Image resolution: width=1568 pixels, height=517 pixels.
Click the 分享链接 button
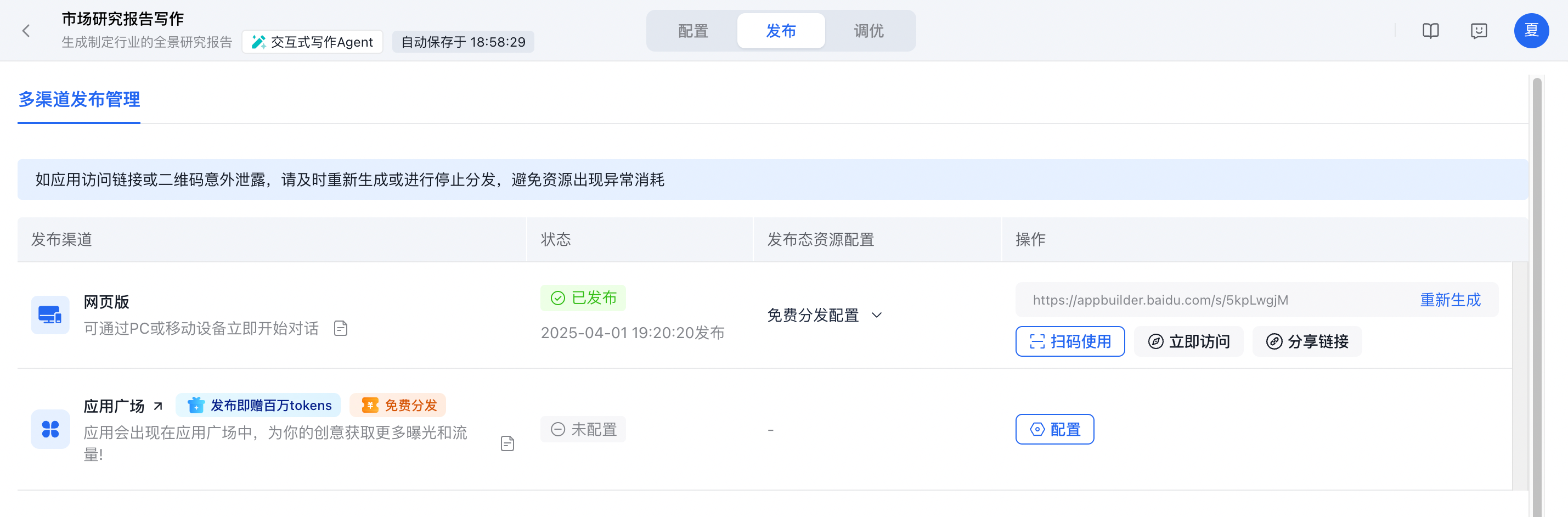pyautogui.click(x=1307, y=341)
